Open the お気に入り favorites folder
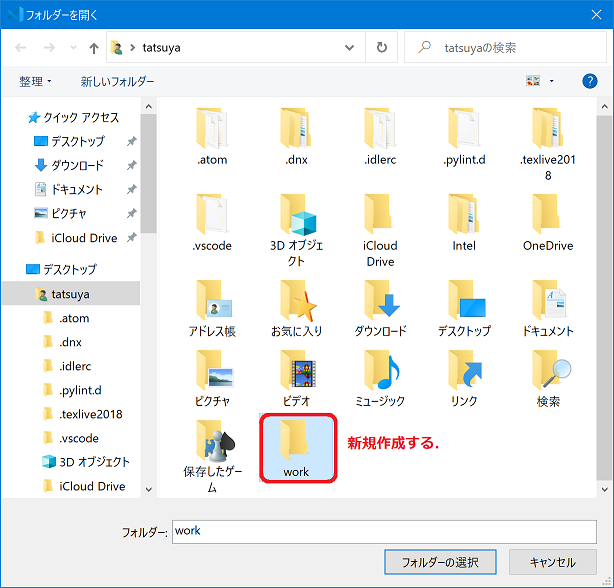Screen dimensions: 614x588 [x=296, y=300]
